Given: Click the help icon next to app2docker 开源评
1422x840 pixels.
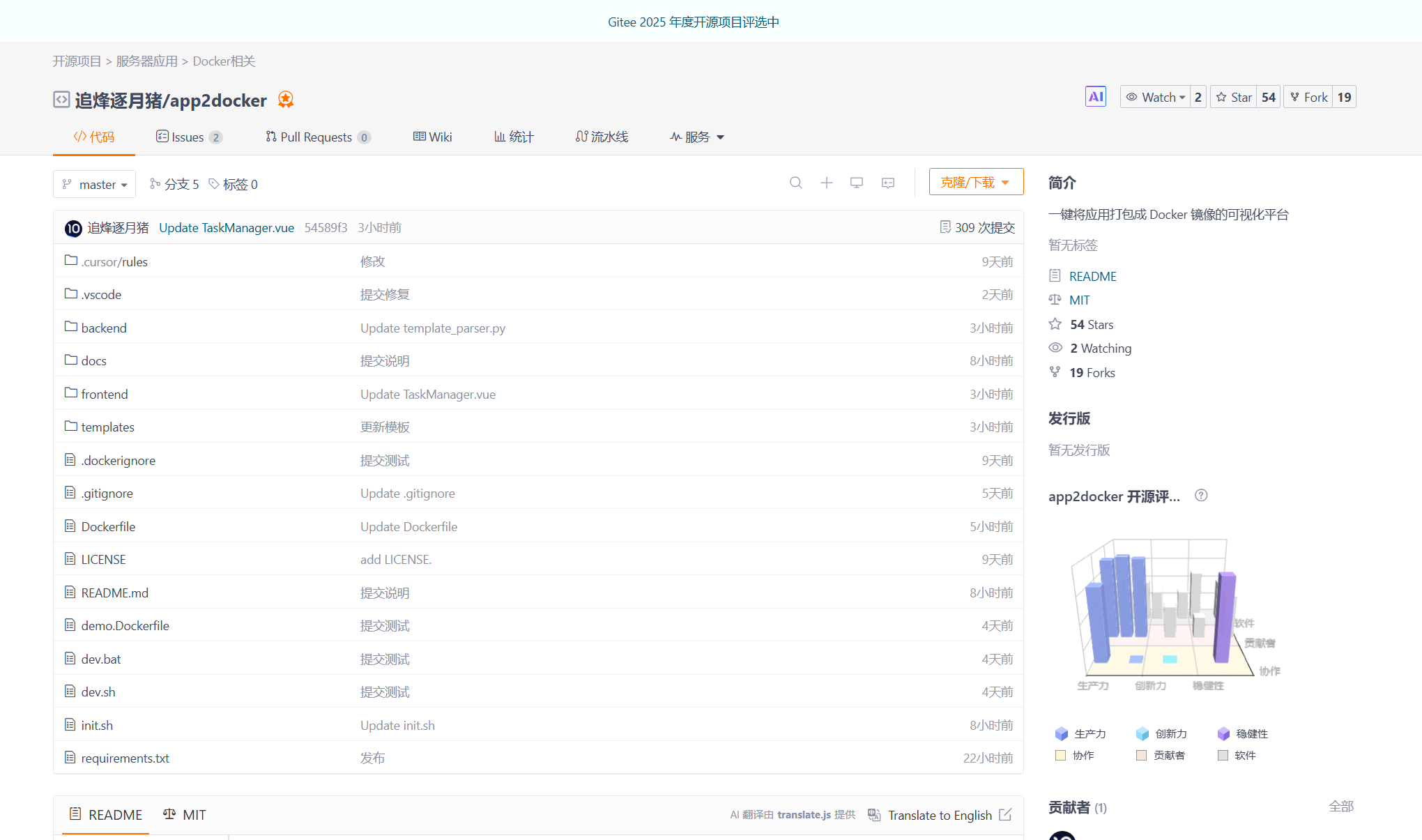Looking at the screenshot, I should tap(1200, 496).
